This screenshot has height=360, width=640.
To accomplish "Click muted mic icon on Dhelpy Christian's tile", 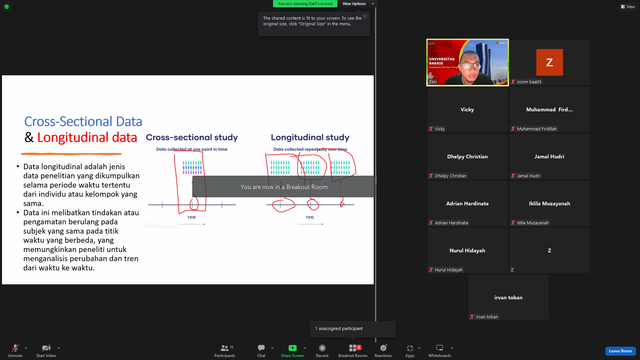I will 431,176.
